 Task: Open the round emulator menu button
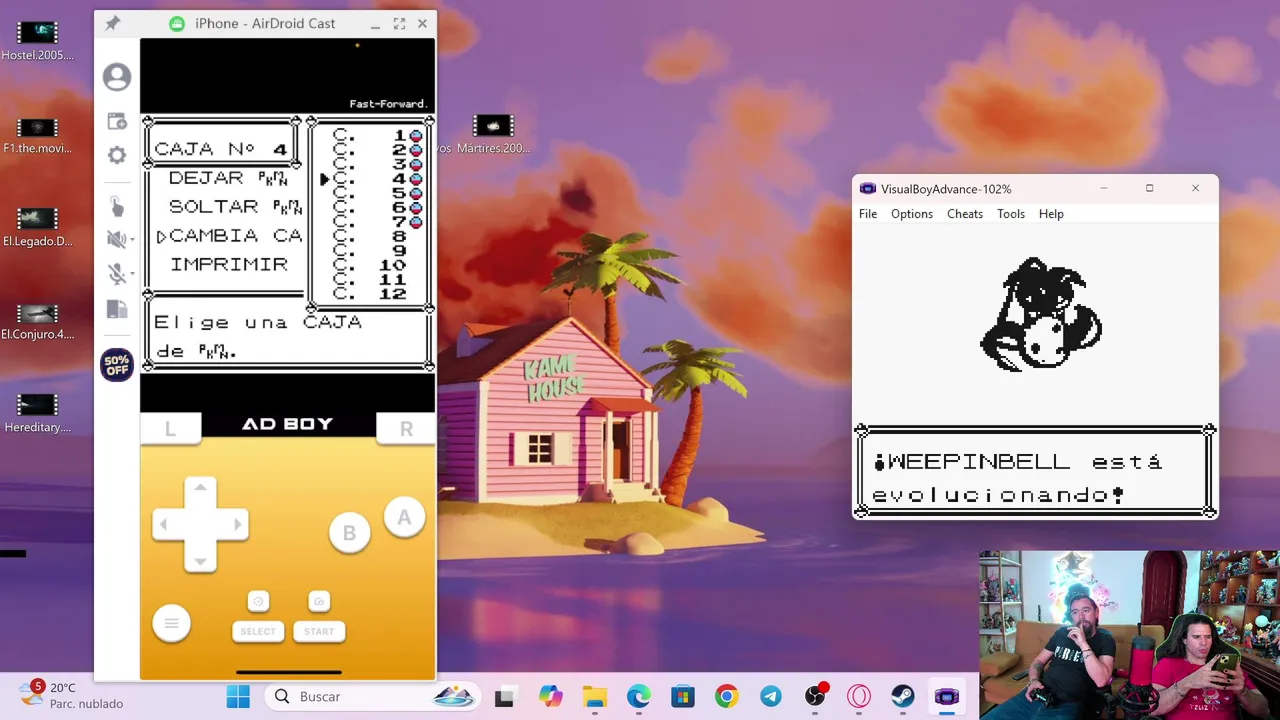coord(171,624)
